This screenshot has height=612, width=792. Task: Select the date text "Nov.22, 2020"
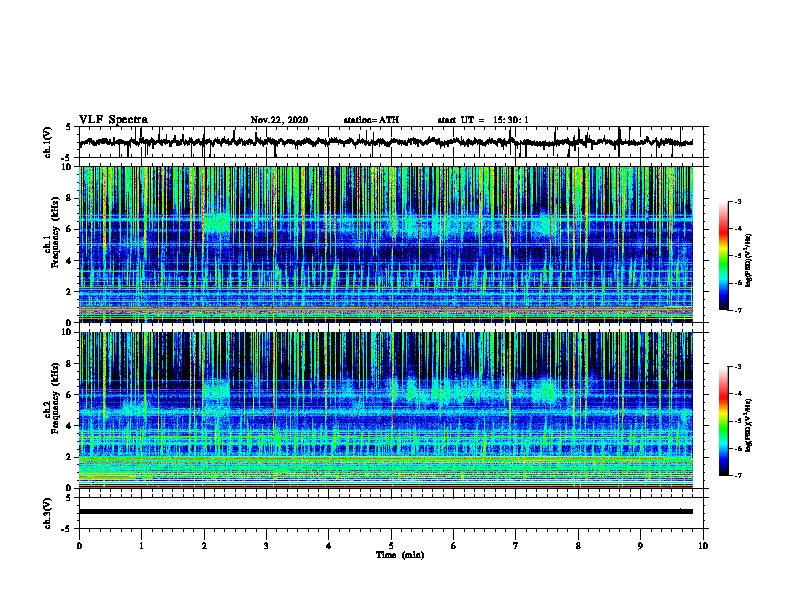pyautogui.click(x=279, y=120)
